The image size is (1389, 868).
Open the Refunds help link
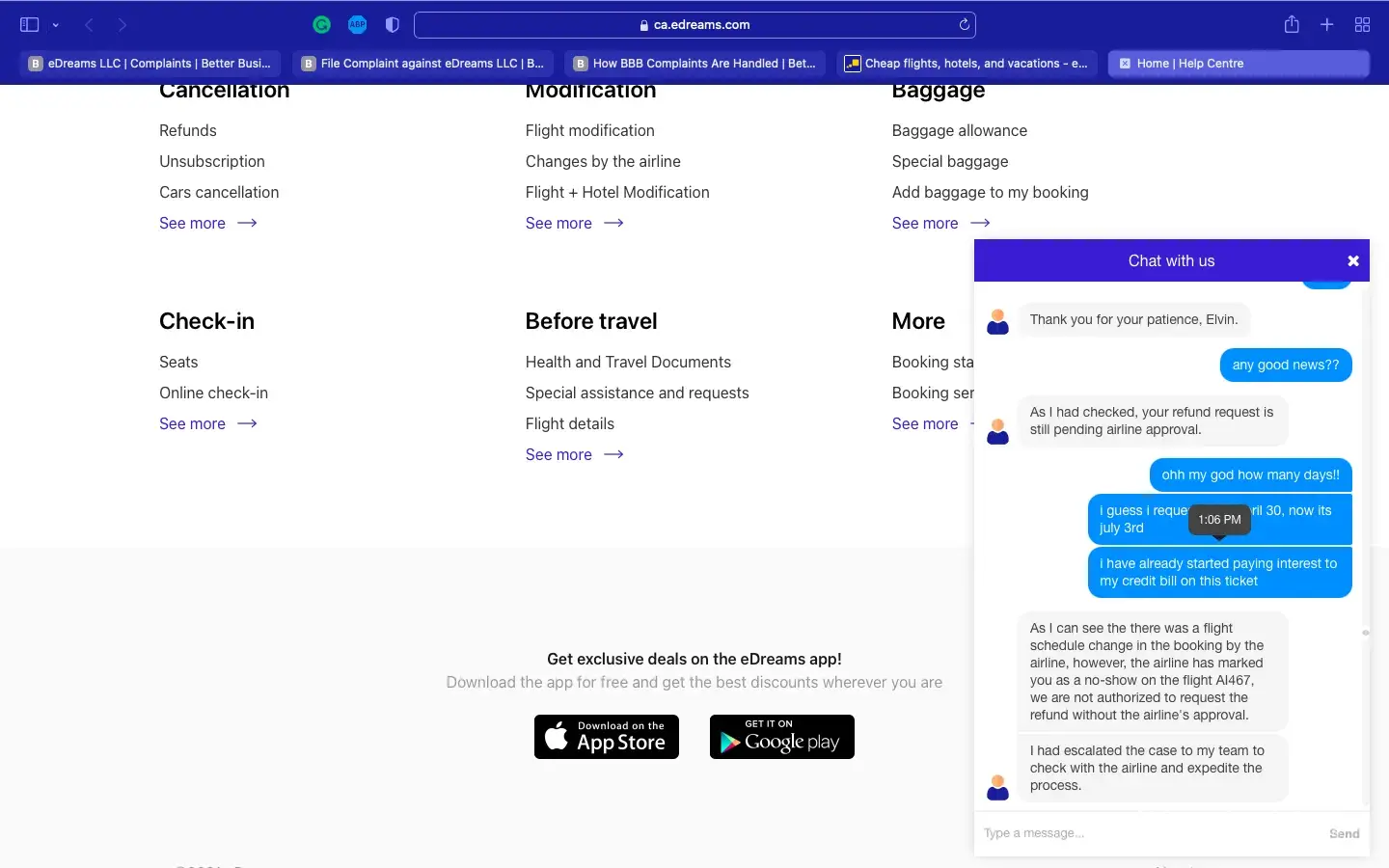188,130
